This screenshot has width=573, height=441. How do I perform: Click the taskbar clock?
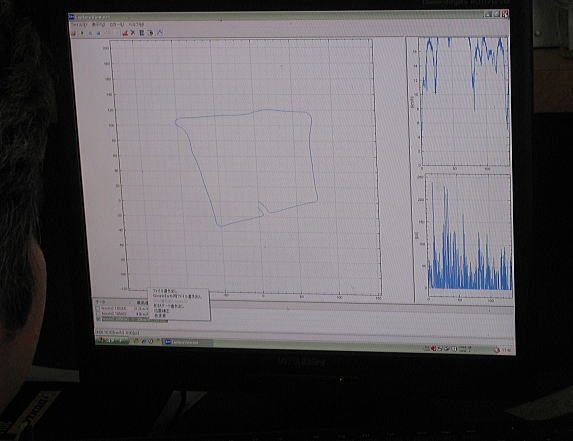(506, 350)
